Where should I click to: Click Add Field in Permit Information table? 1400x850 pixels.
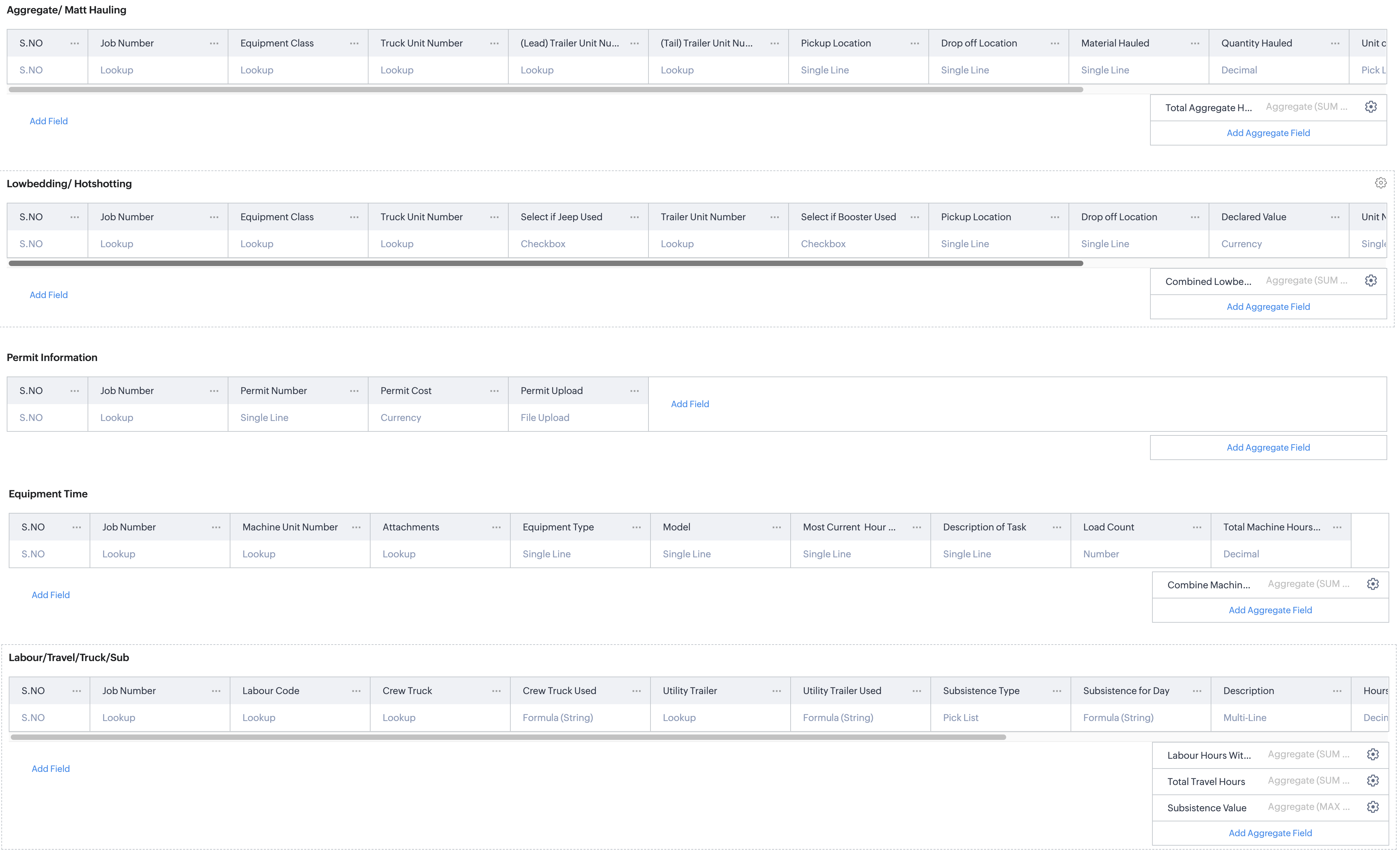pos(690,404)
